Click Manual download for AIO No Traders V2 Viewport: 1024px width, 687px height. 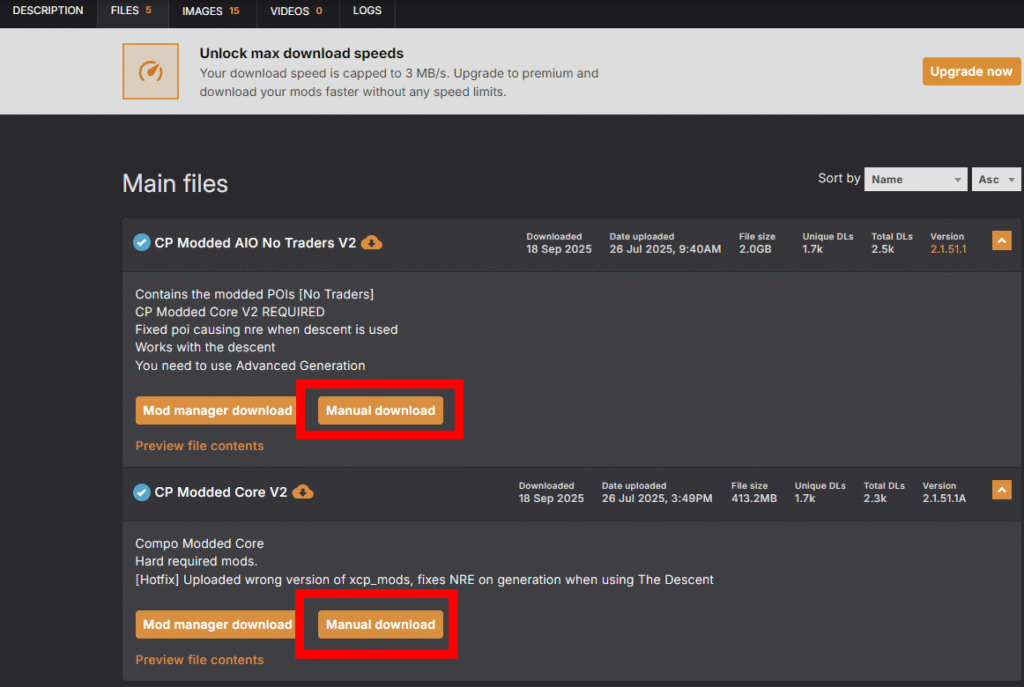click(x=380, y=410)
